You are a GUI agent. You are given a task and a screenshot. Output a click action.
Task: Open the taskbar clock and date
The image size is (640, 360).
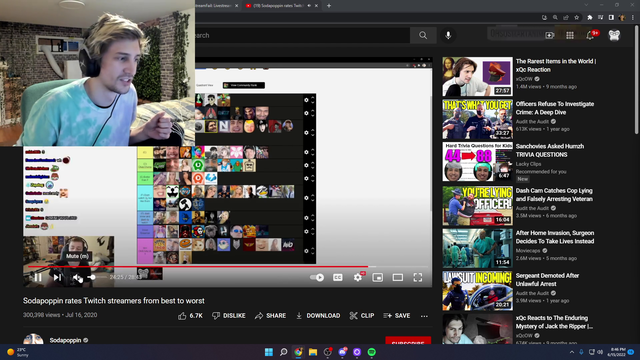click(x=616, y=352)
